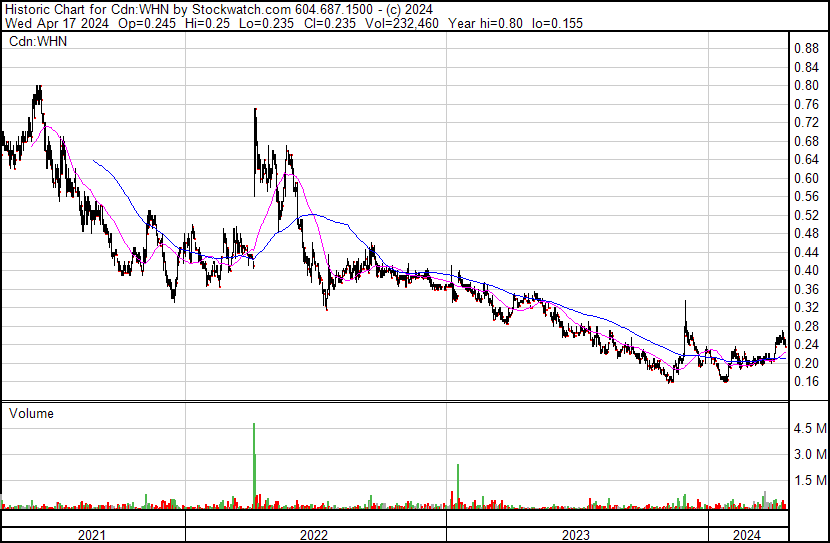The height and width of the screenshot is (543, 830).
Task: Click the 0.28 price axis label
Action: pyautogui.click(x=806, y=326)
